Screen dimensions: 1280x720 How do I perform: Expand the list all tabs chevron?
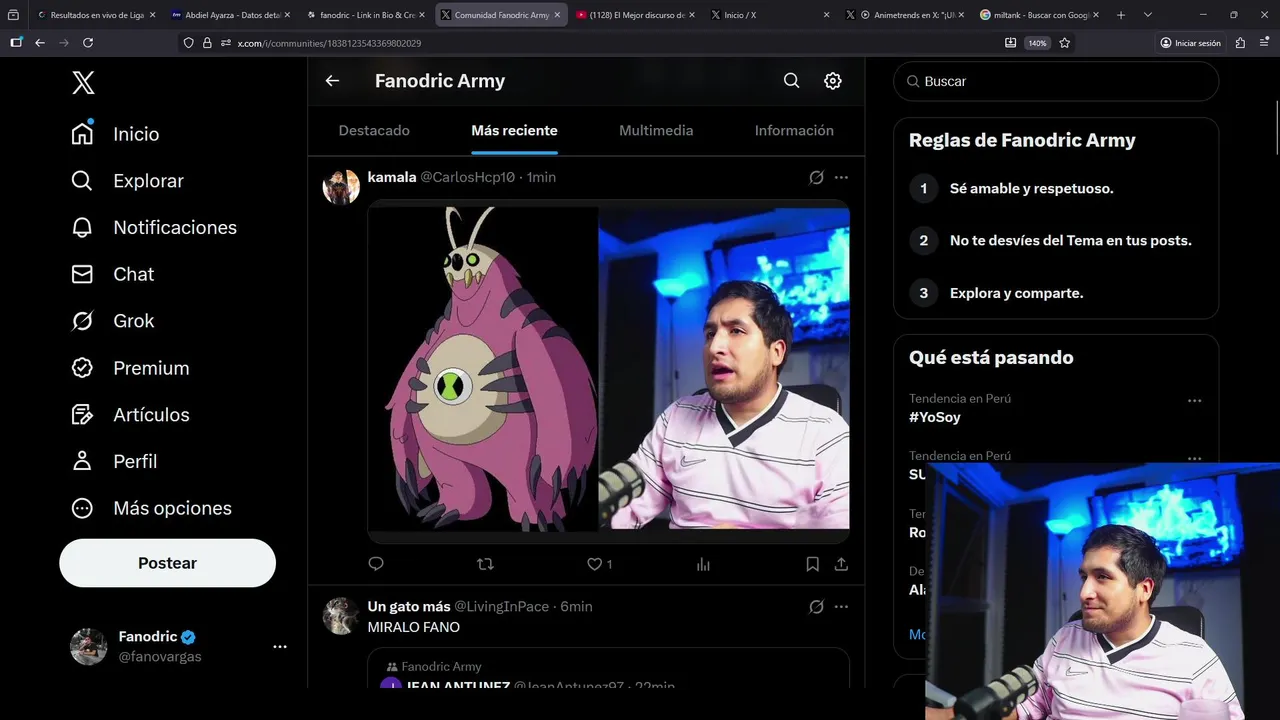[x=1147, y=15]
